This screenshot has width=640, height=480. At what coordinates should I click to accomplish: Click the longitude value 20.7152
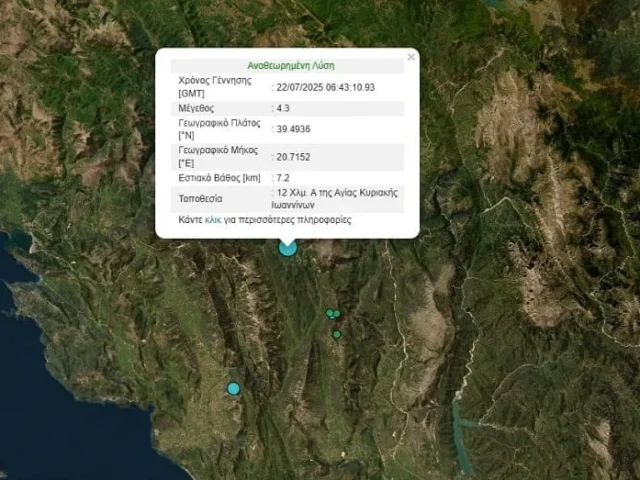coord(295,156)
